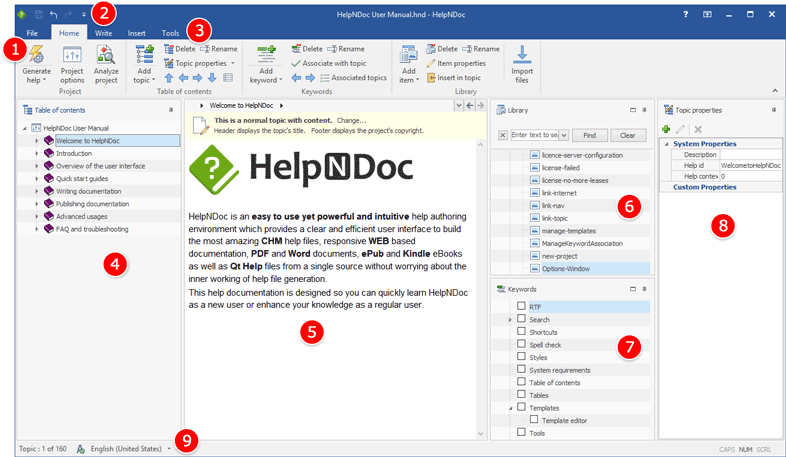Open the library search text dropdown

click(564, 135)
